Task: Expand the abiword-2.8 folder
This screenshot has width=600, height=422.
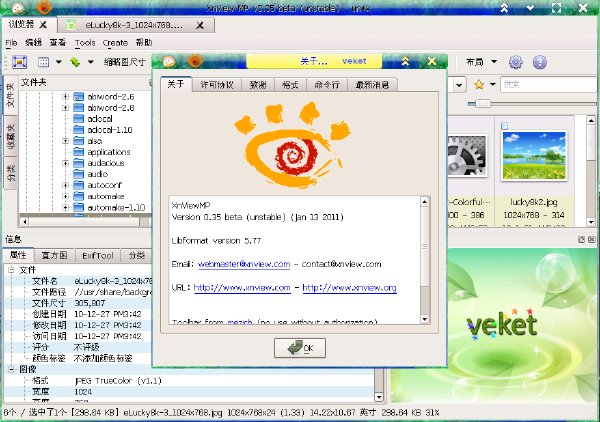Action: coord(65,108)
